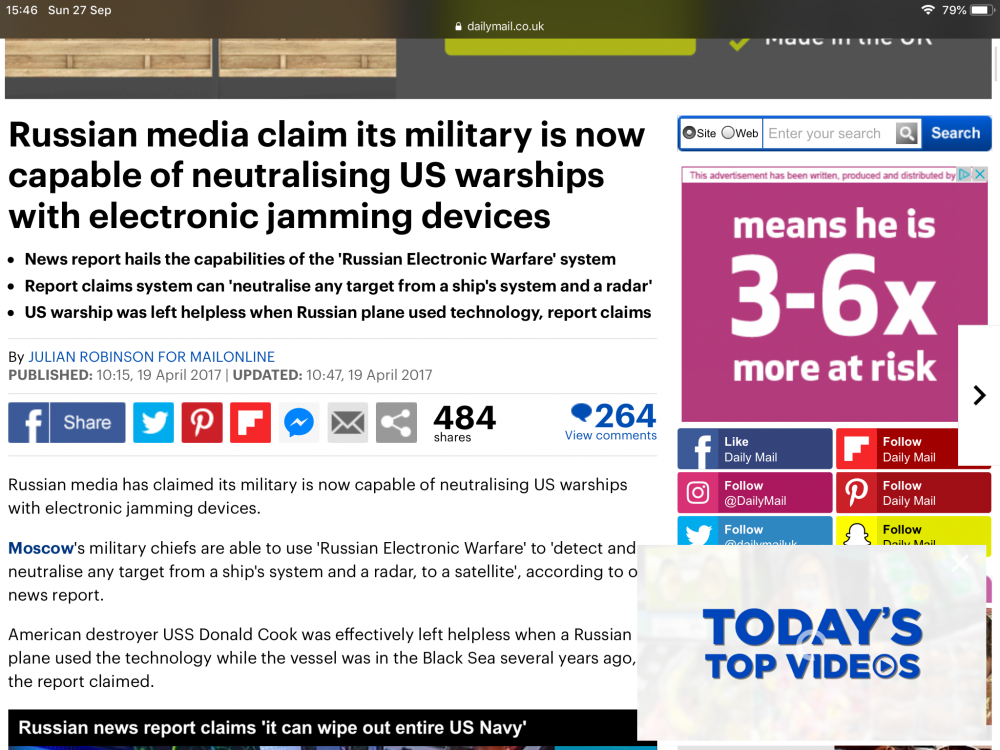
Task: Click the blue Search button
Action: pos(955,133)
